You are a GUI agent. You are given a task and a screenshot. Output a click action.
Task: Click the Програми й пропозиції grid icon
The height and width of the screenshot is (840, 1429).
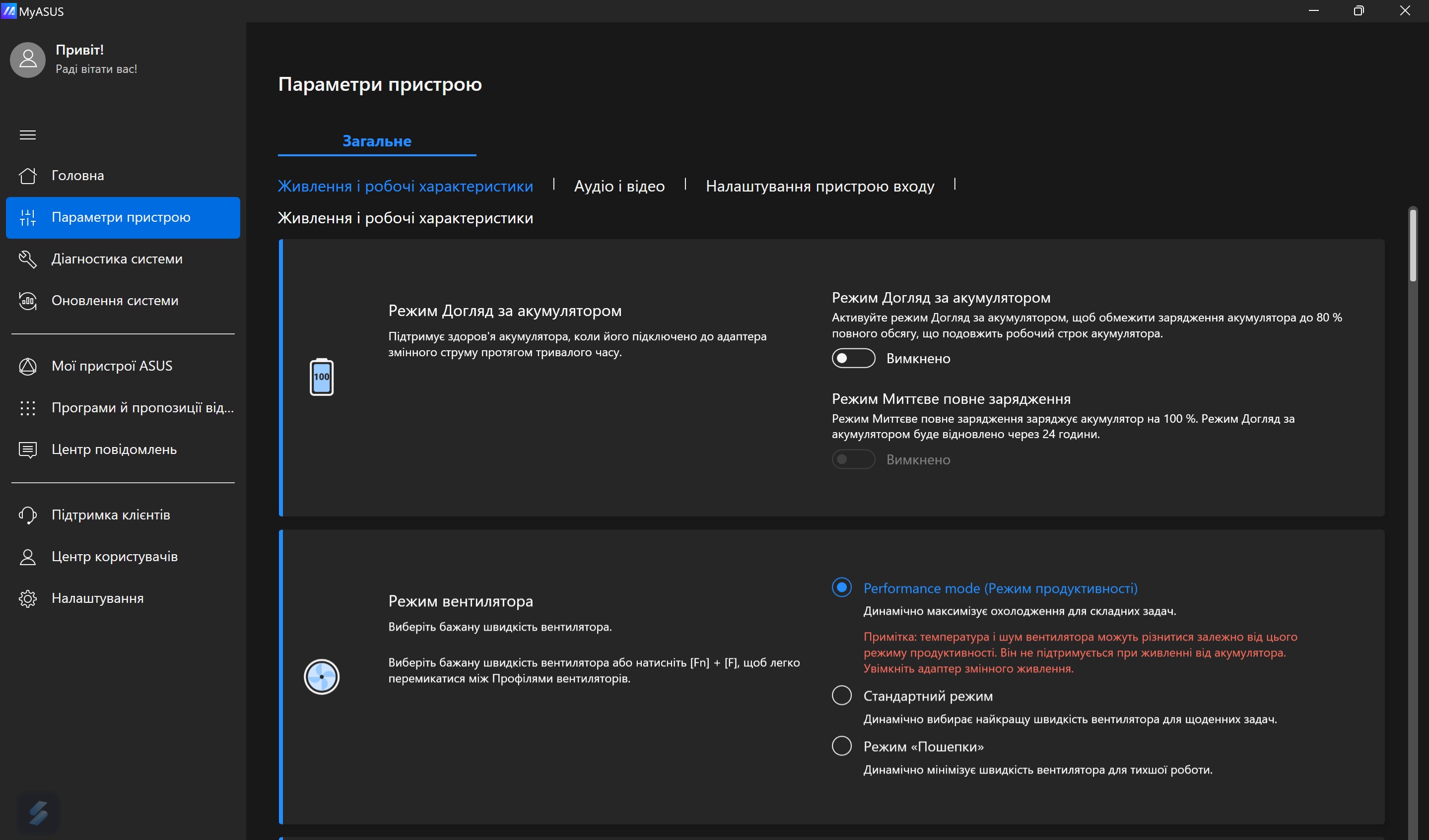click(x=27, y=408)
